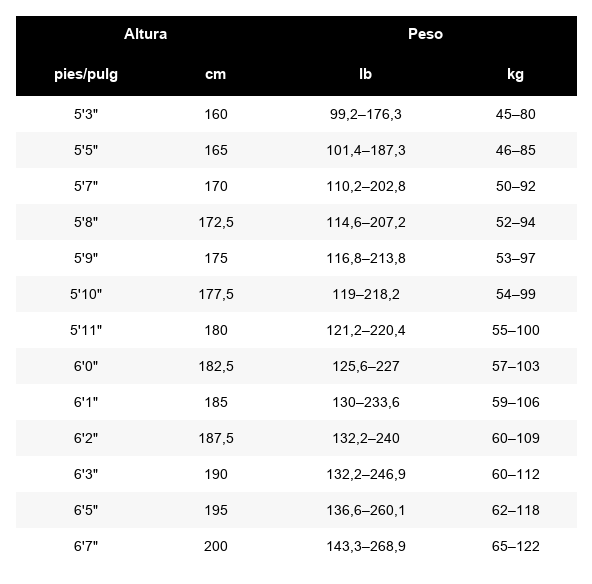Select the cm subheader
Viewport: 592px width, 584px height.
216,74
